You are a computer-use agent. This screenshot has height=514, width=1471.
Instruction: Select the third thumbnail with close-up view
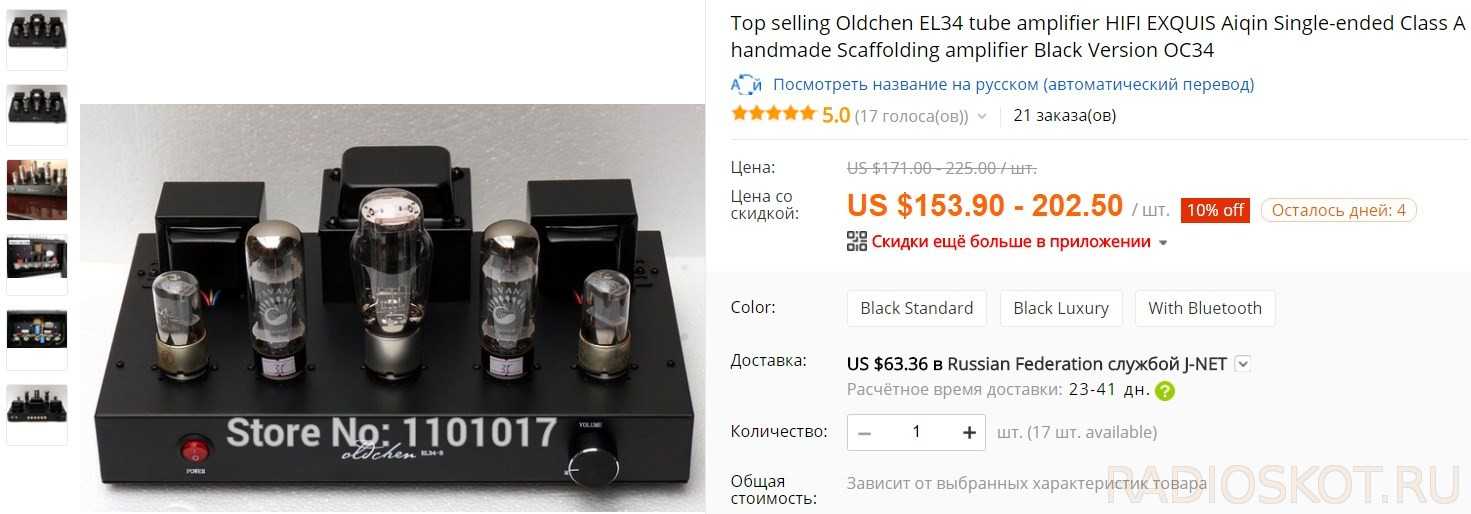tap(37, 189)
